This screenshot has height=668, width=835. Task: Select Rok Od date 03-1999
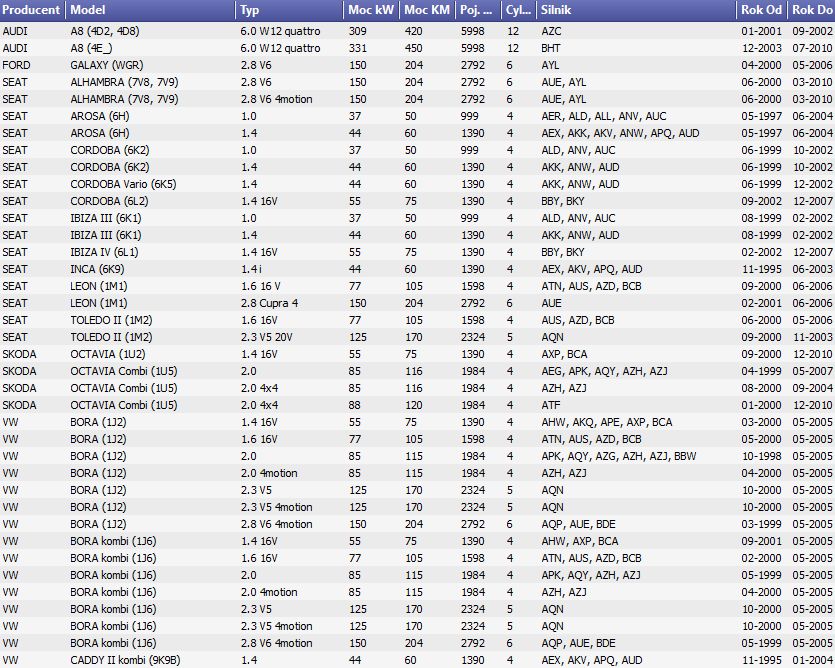click(762, 525)
